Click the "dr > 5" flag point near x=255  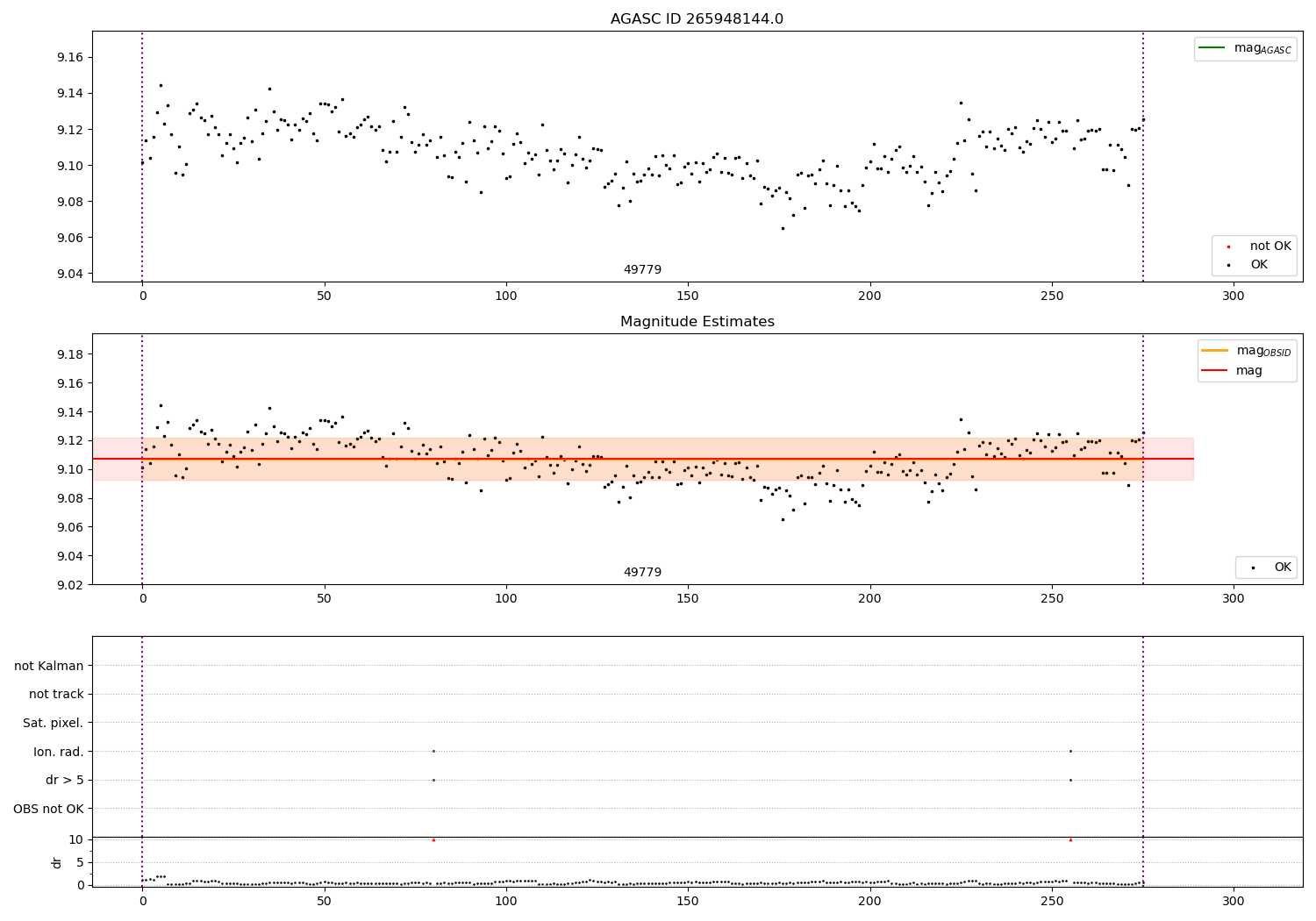point(1070,780)
